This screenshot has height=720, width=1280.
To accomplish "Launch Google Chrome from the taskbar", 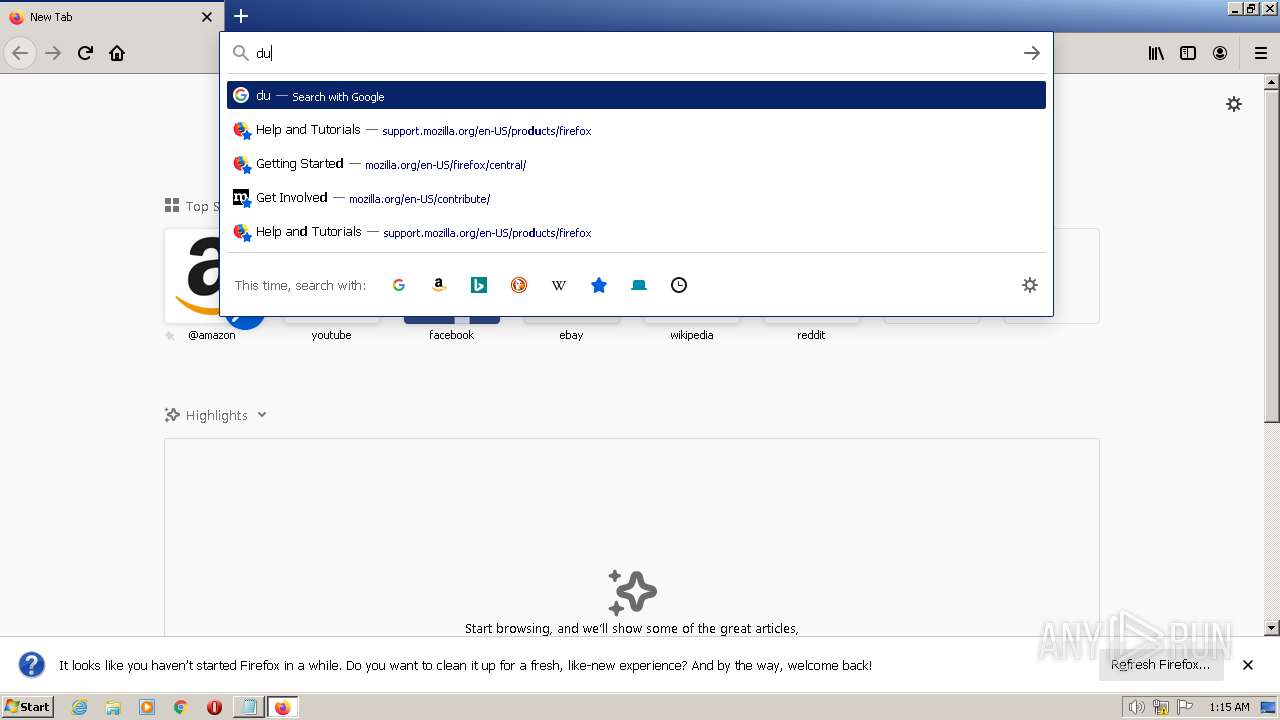I will pyautogui.click(x=181, y=707).
